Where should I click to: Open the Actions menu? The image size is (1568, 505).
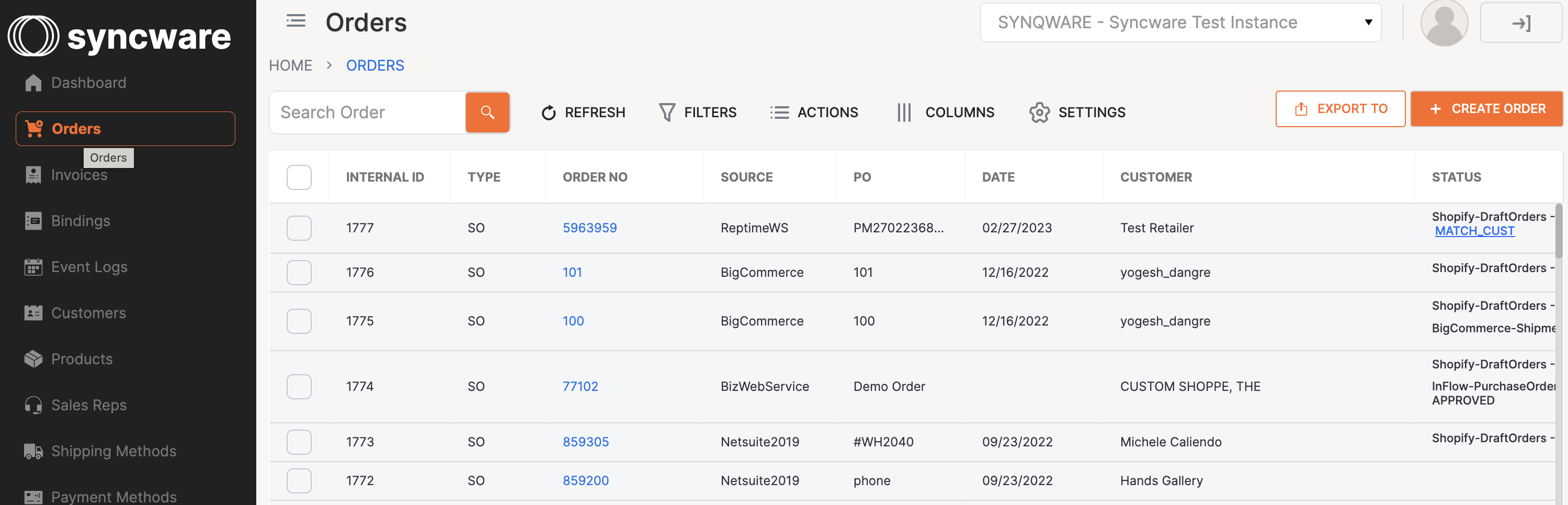[x=814, y=112]
